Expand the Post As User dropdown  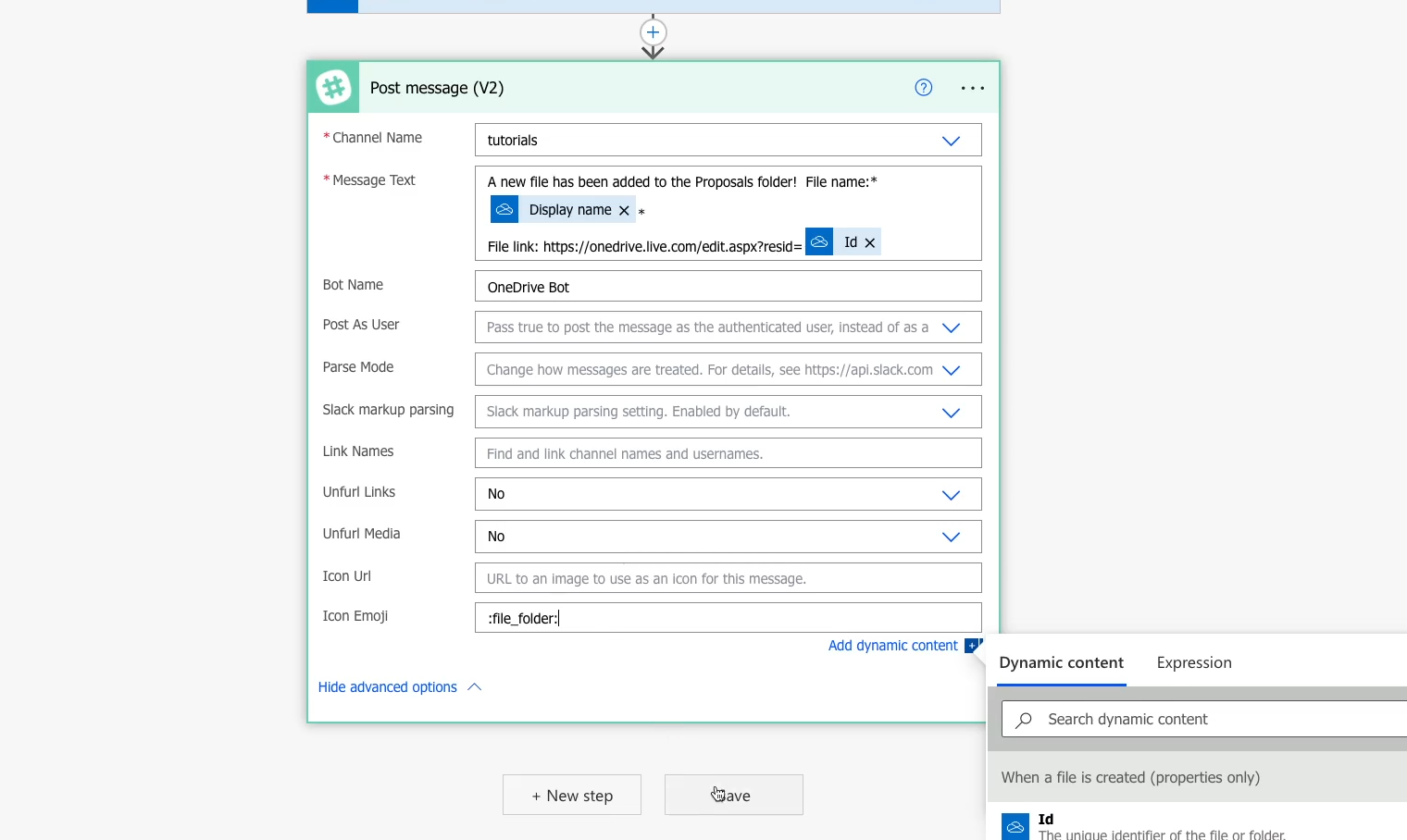click(951, 327)
